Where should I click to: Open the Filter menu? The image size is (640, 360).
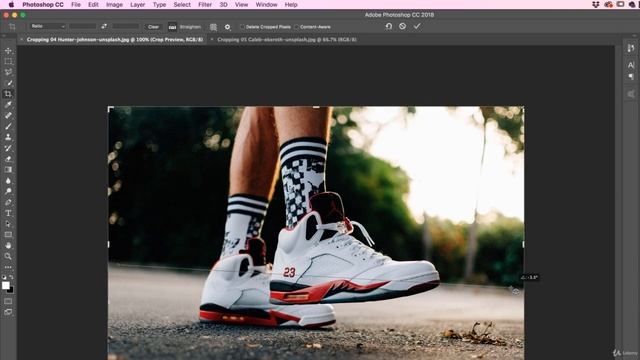(205, 4)
